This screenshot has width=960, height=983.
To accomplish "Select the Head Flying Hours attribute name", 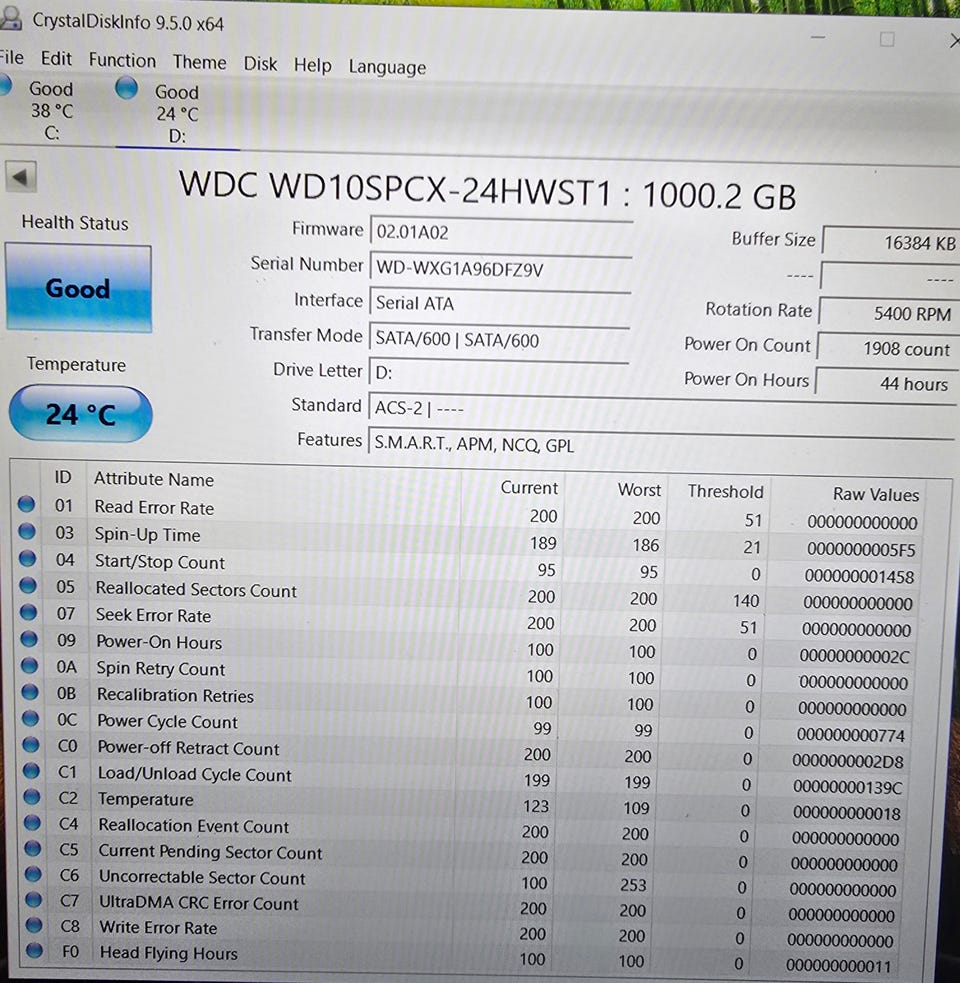I will [x=169, y=953].
